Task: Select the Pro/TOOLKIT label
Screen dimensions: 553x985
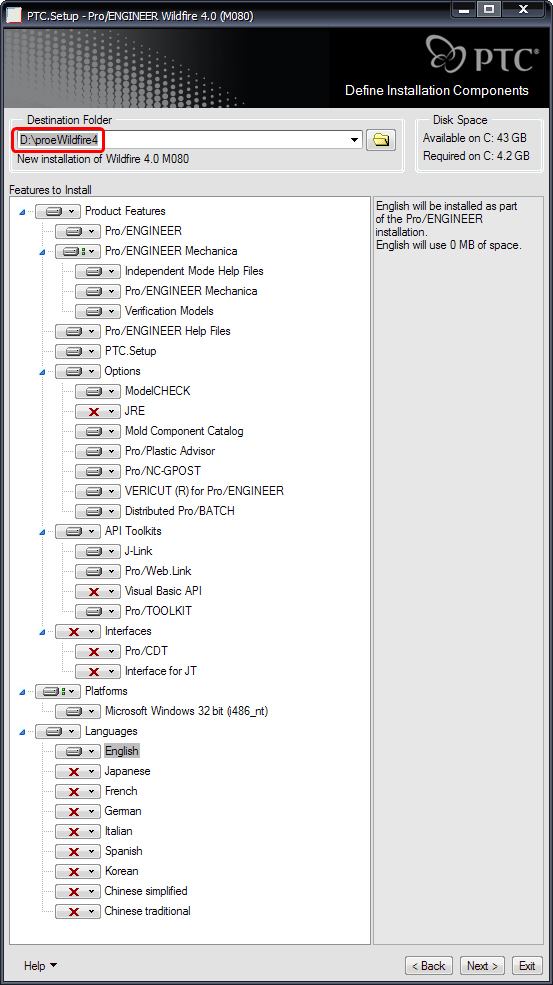Action: click(x=158, y=611)
